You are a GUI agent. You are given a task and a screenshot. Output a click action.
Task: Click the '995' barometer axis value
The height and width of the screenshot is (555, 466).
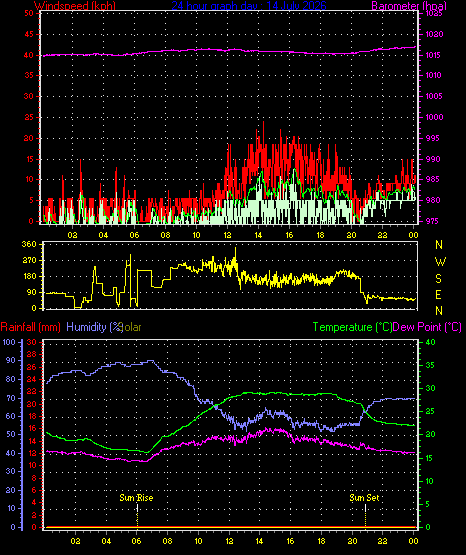pos(432,138)
